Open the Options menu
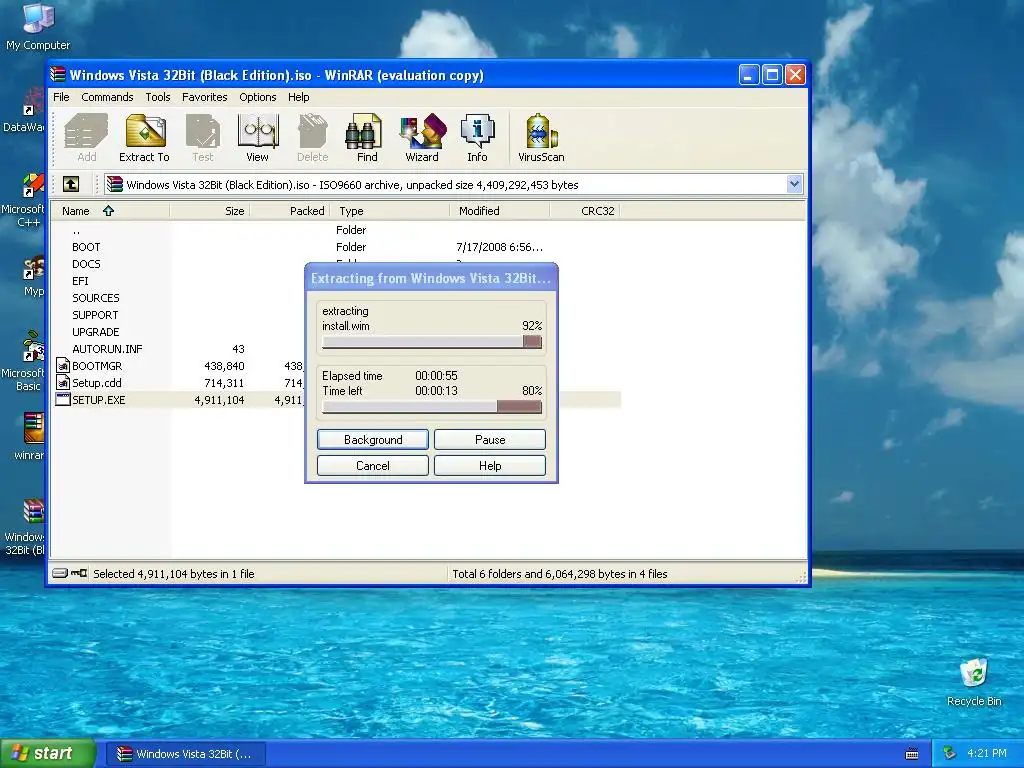This screenshot has height=768, width=1024. 257,97
